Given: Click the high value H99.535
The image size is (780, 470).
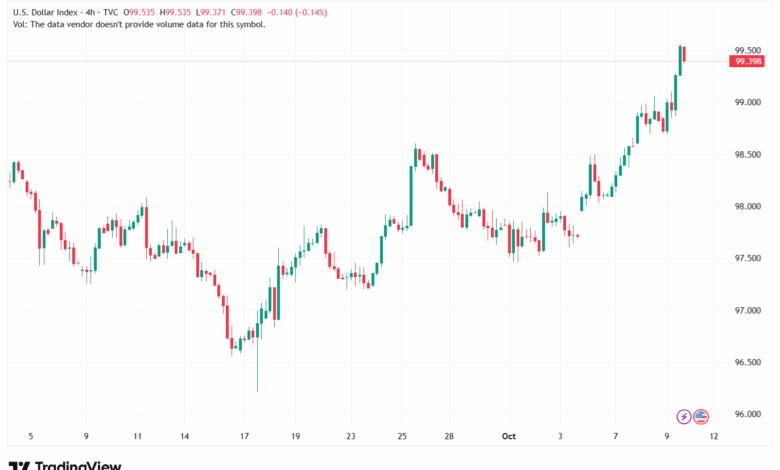Looking at the screenshot, I should click(175, 12).
